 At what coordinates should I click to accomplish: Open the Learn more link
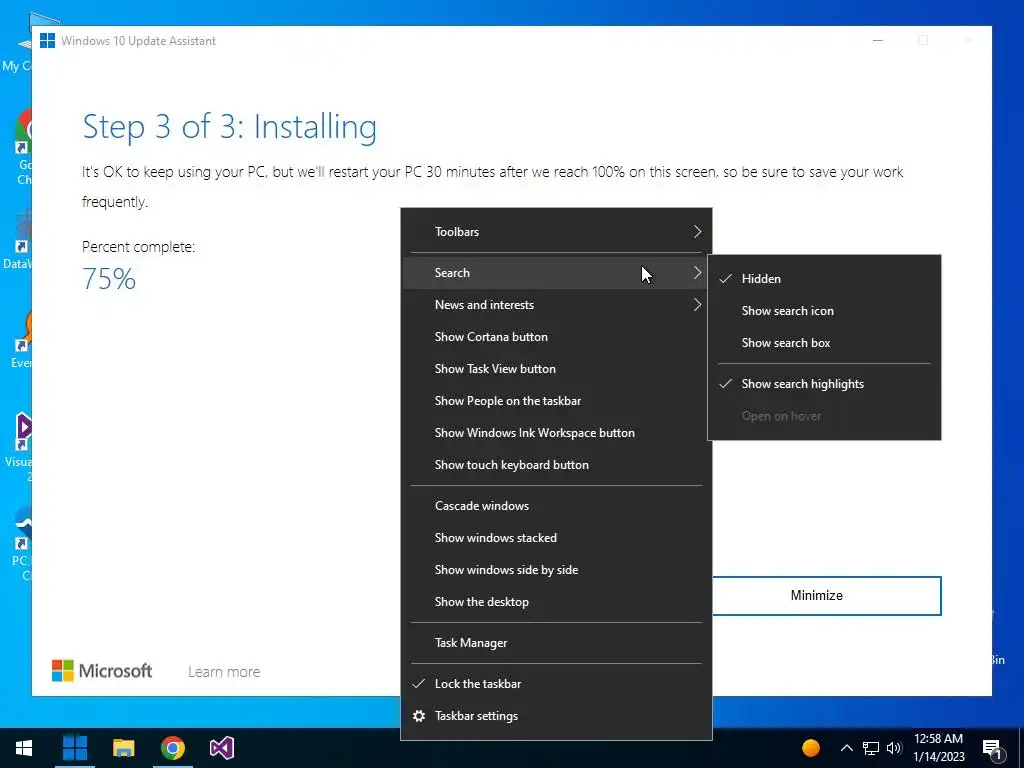[224, 672]
